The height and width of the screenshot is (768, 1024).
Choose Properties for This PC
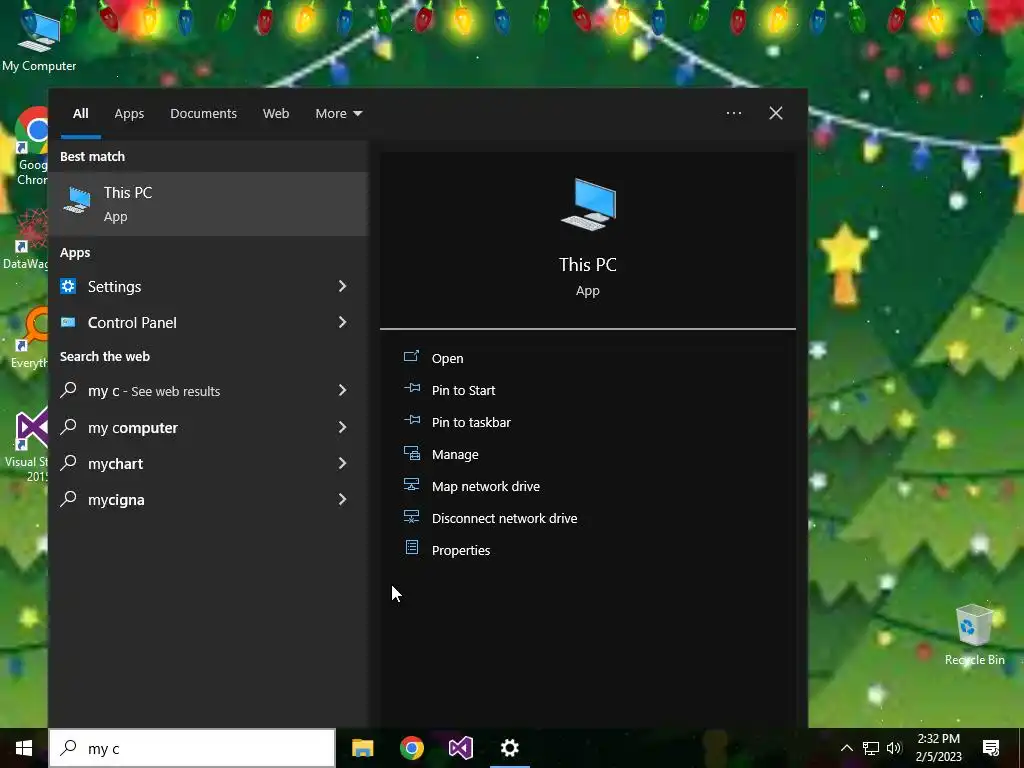[x=460, y=550]
